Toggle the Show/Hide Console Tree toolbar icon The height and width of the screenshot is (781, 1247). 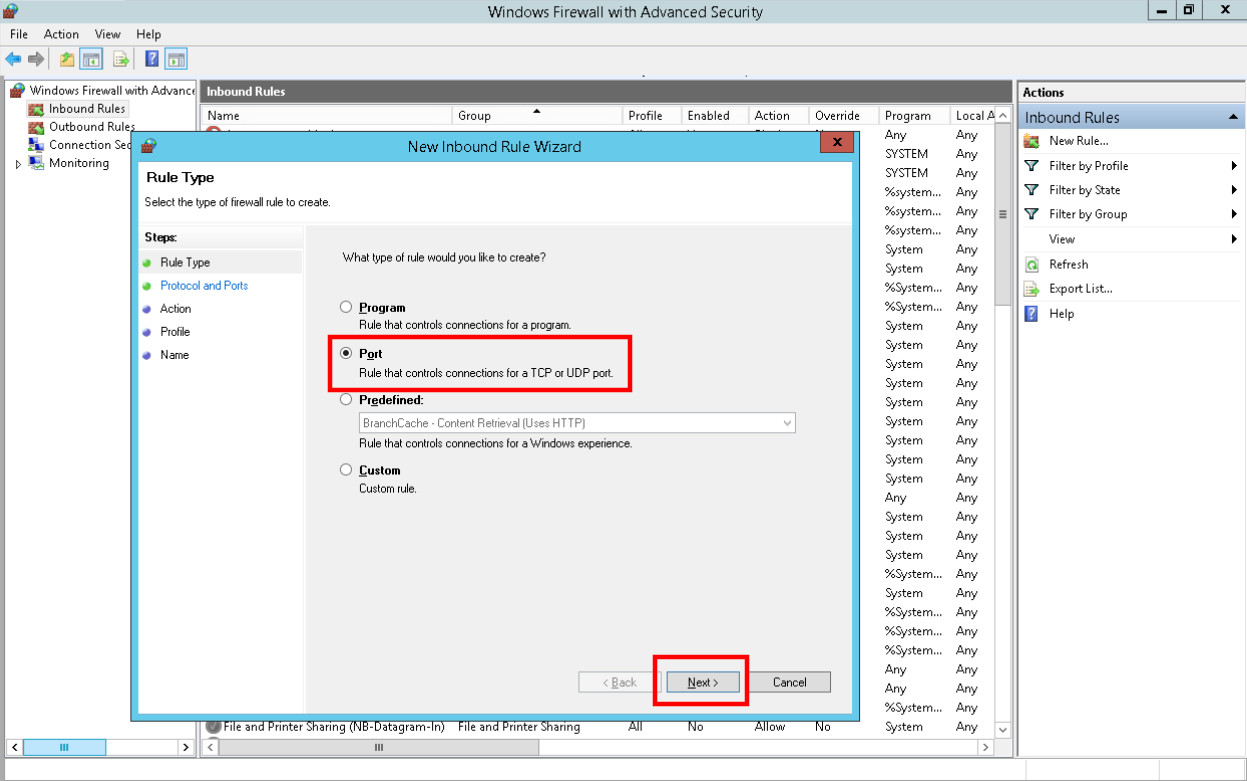(x=91, y=59)
